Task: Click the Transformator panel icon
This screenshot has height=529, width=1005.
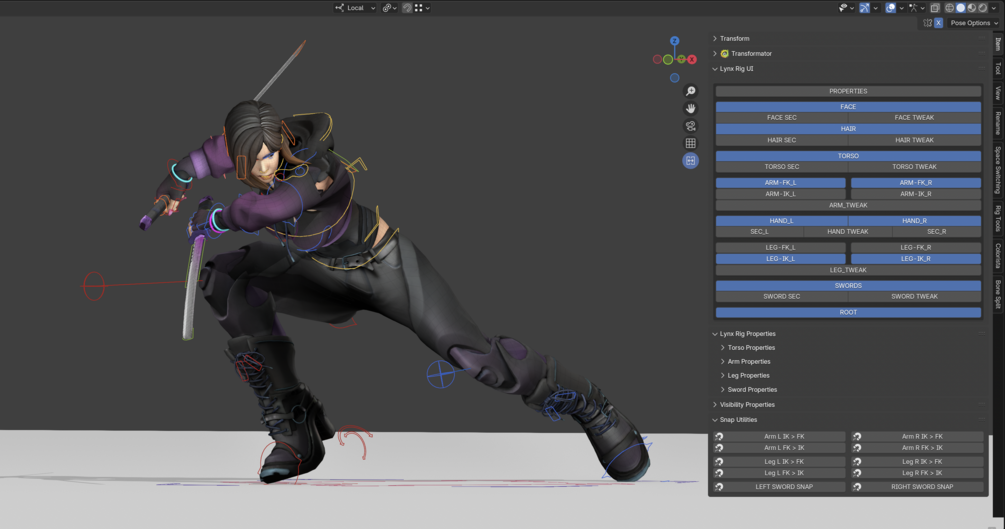Action: 724,54
